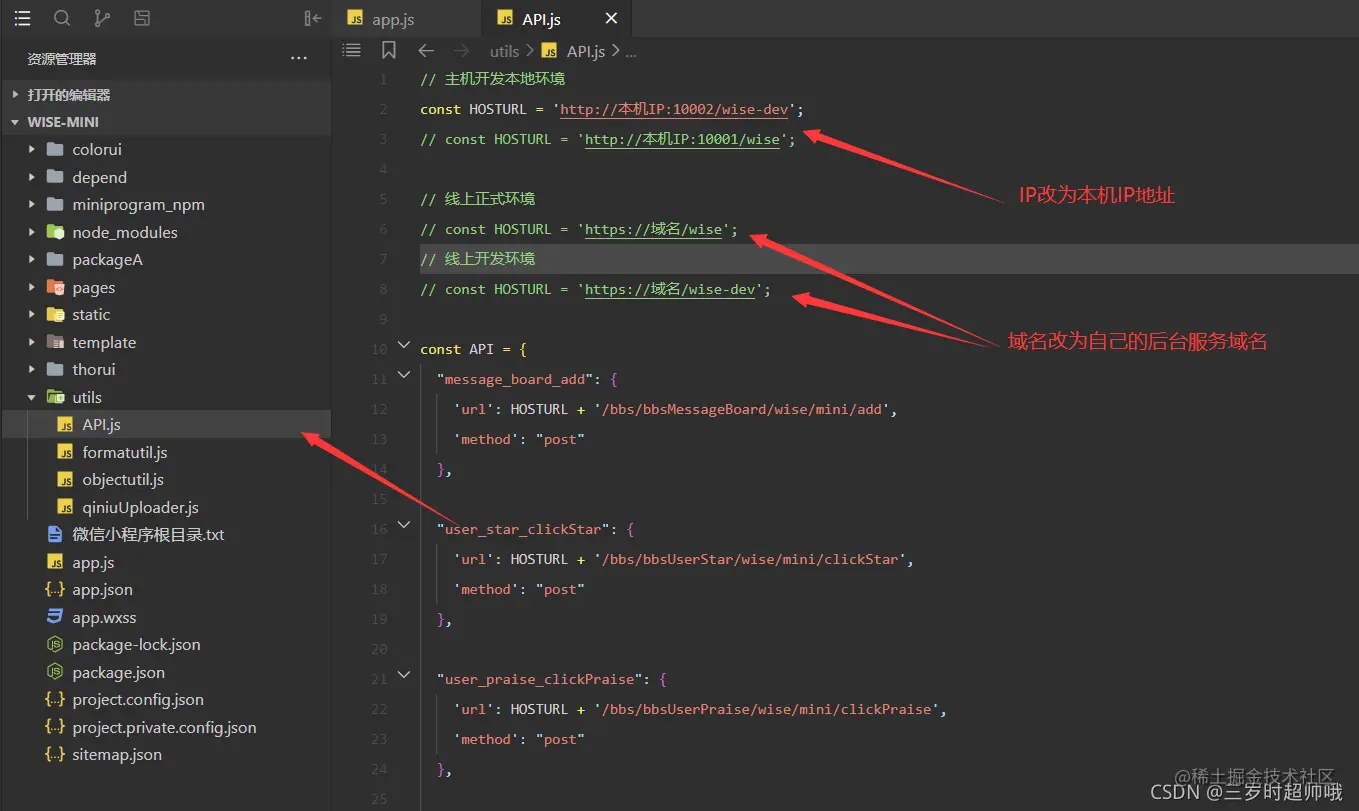Open qiniuUploader.js in the file tree
The image size is (1359, 811).
(165, 507)
